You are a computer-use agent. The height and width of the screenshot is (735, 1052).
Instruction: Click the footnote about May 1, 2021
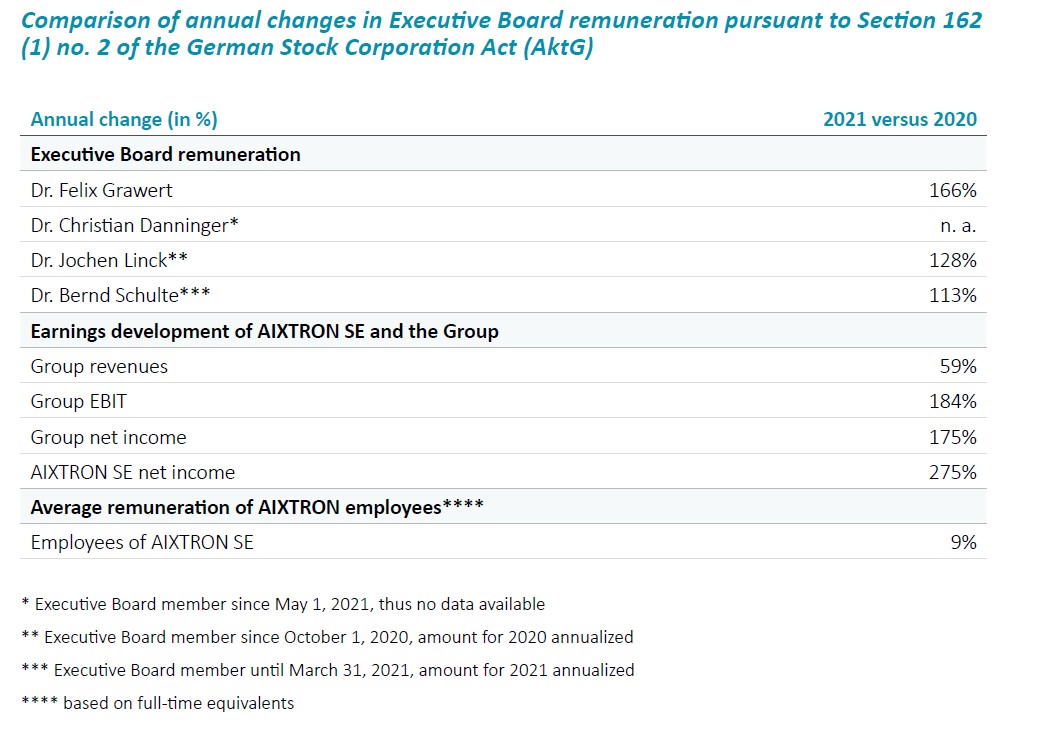283,604
